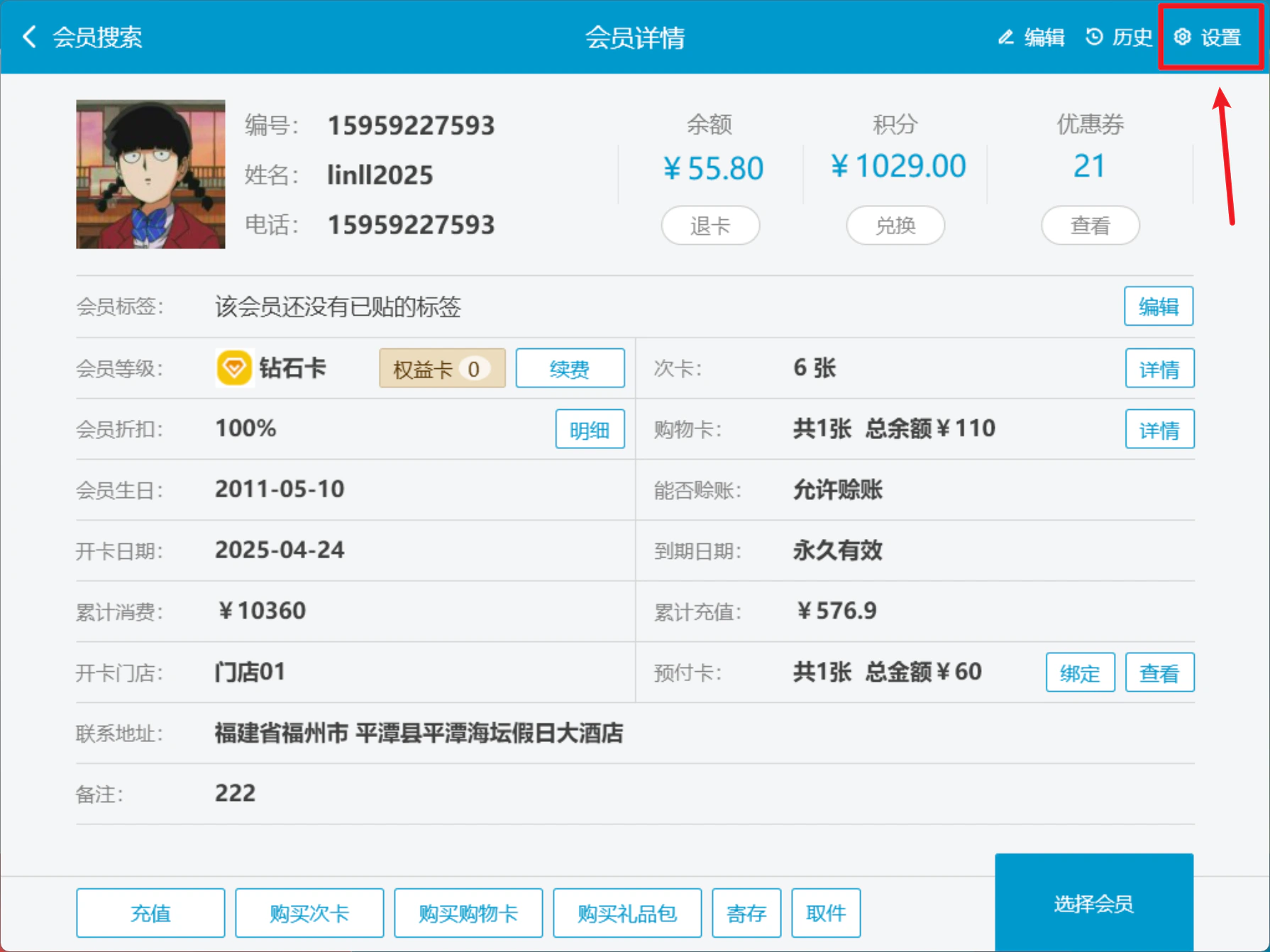Click 退卡 under balance
This screenshot has height=952, width=1270.
pos(710,226)
